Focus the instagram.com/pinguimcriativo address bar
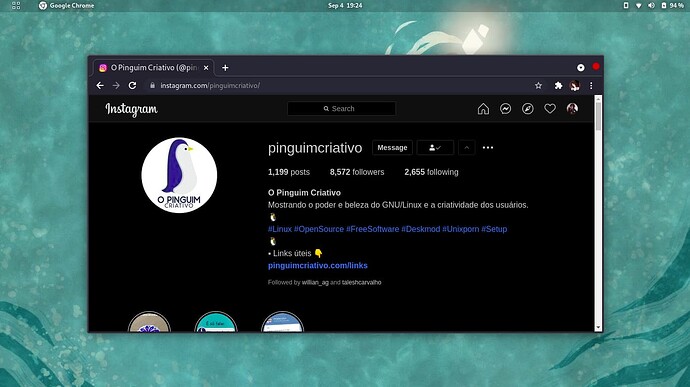 tap(339, 85)
